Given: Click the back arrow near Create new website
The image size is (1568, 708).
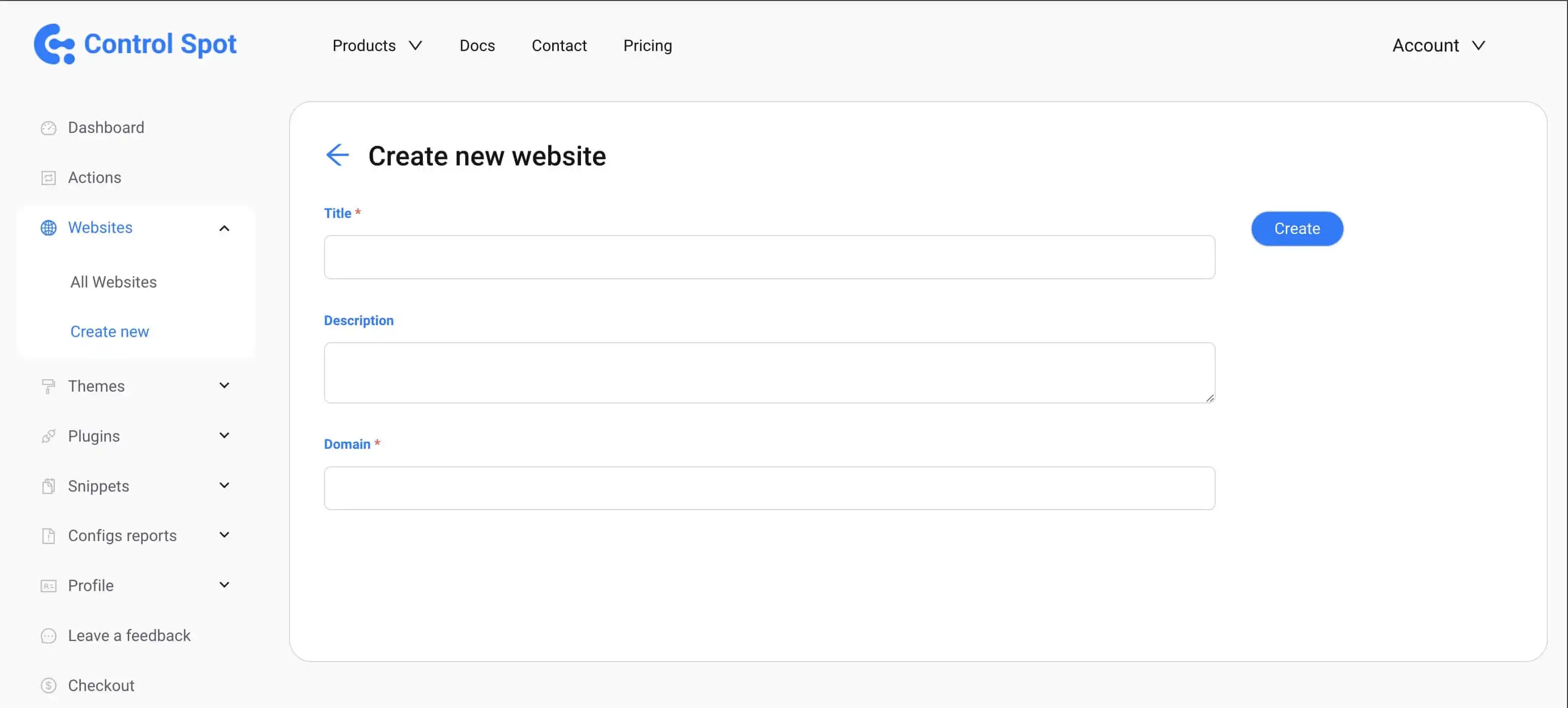Looking at the screenshot, I should [337, 155].
